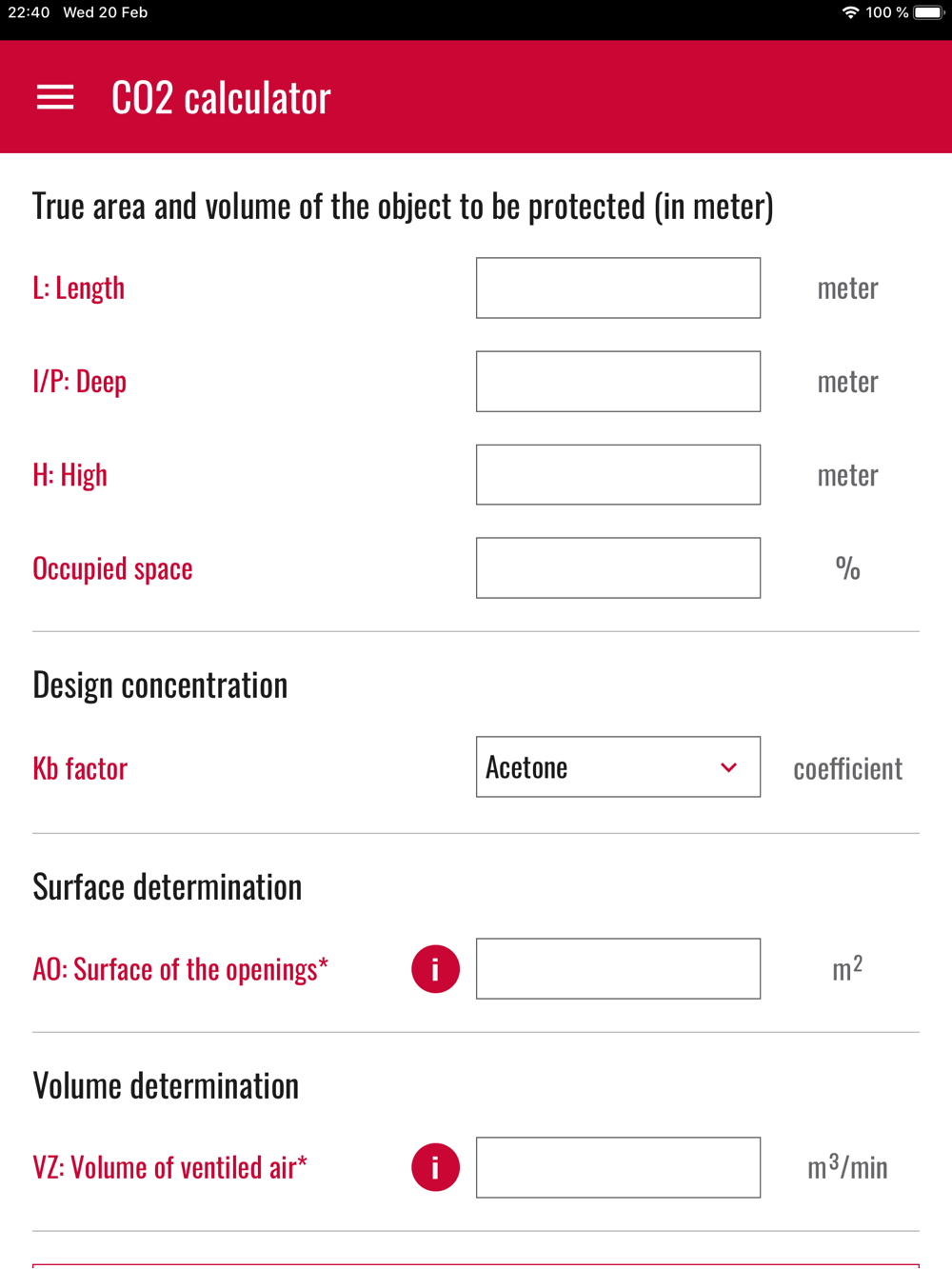Tap the L: Length label
Screen dimensions: 952x1269
[x=79, y=288]
